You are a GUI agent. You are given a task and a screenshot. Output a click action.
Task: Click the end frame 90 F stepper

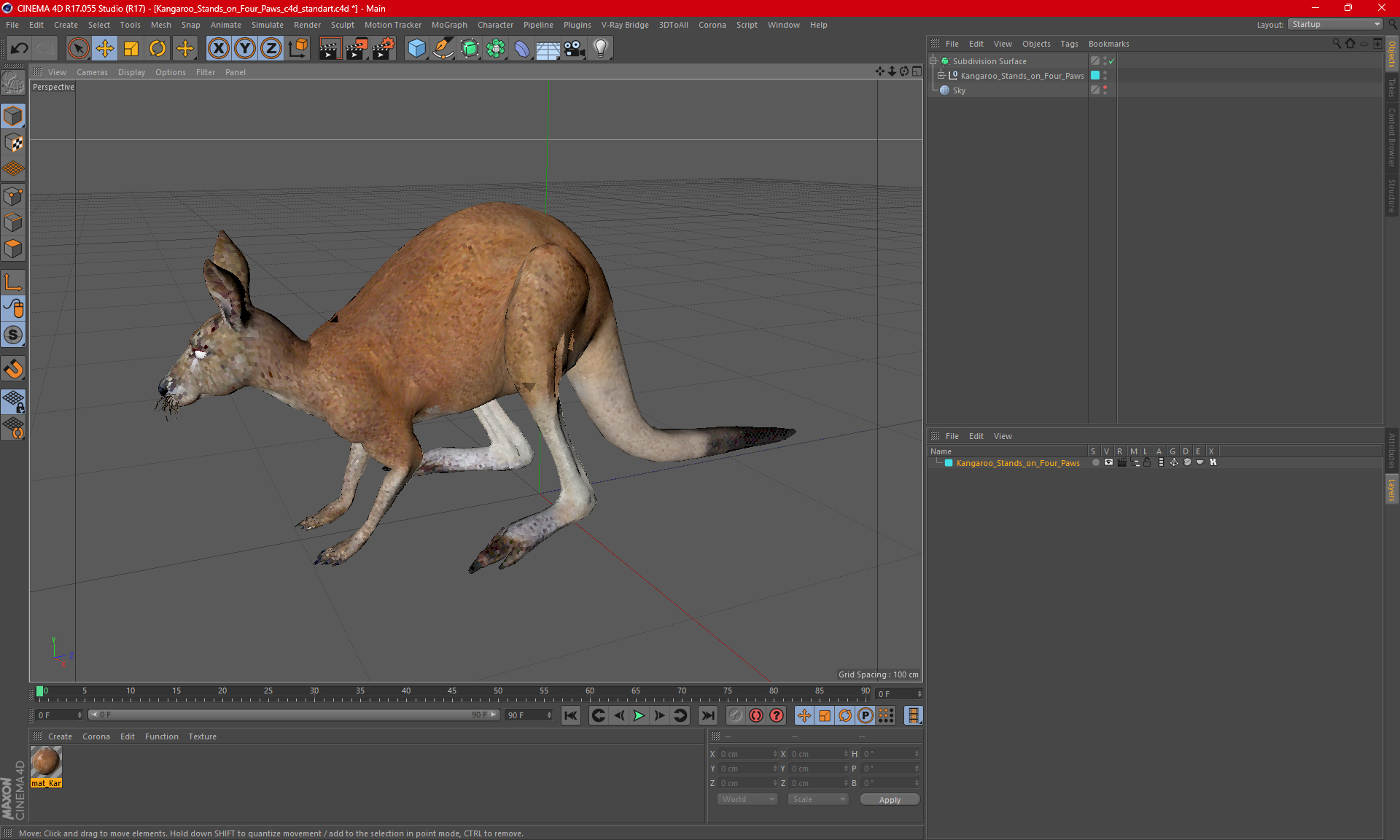click(549, 715)
